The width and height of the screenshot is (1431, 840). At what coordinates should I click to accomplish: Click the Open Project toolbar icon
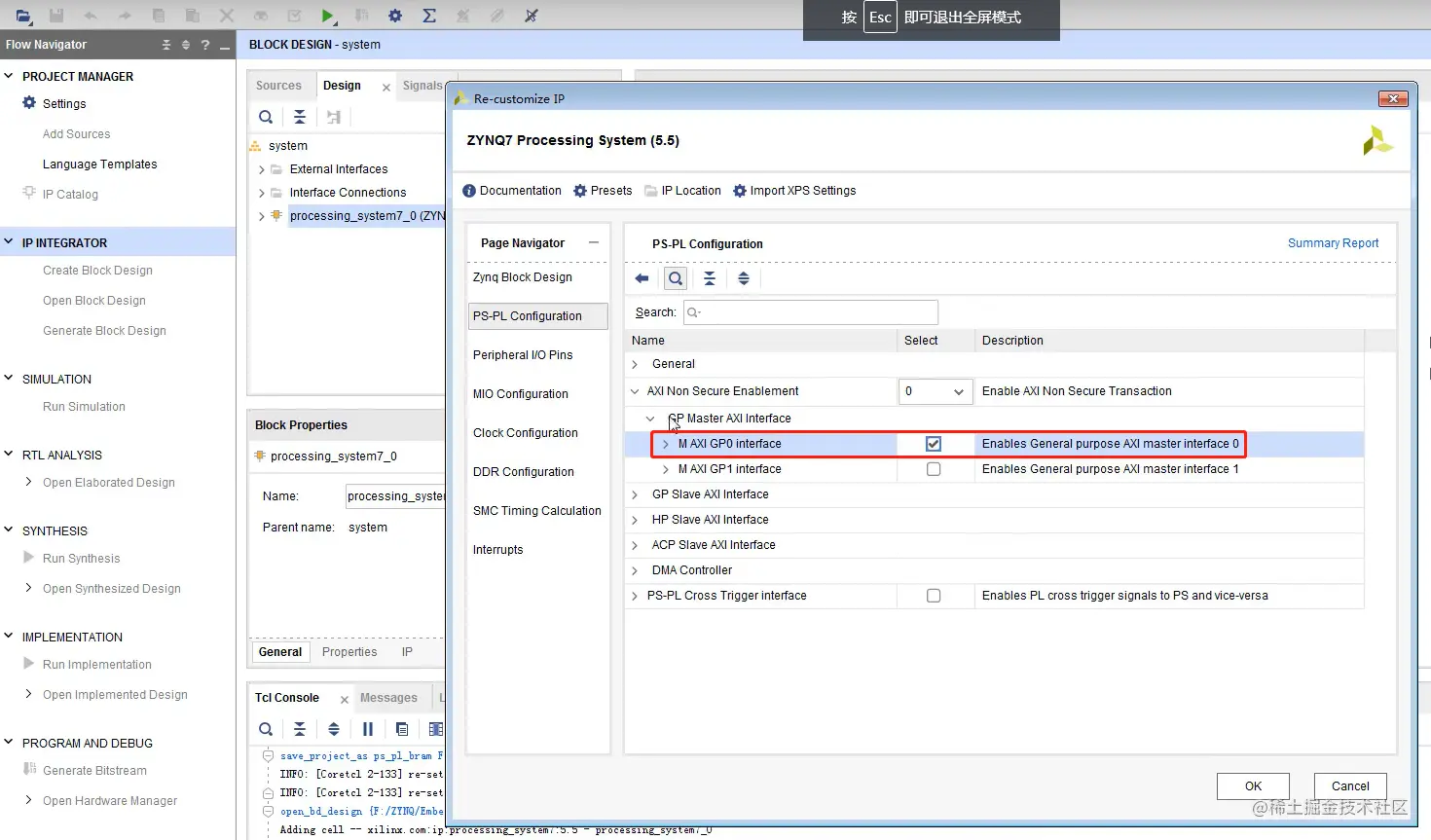pyautogui.click(x=23, y=16)
